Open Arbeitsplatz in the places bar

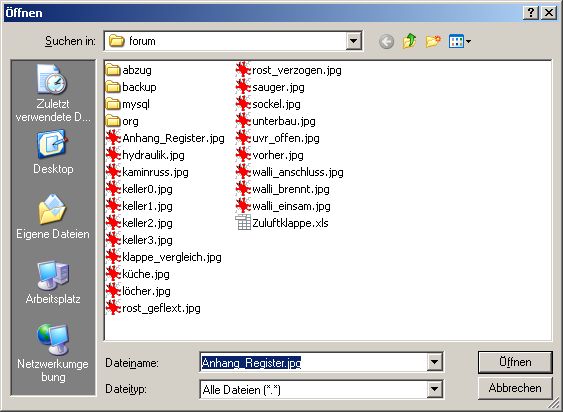pyautogui.click(x=53, y=283)
